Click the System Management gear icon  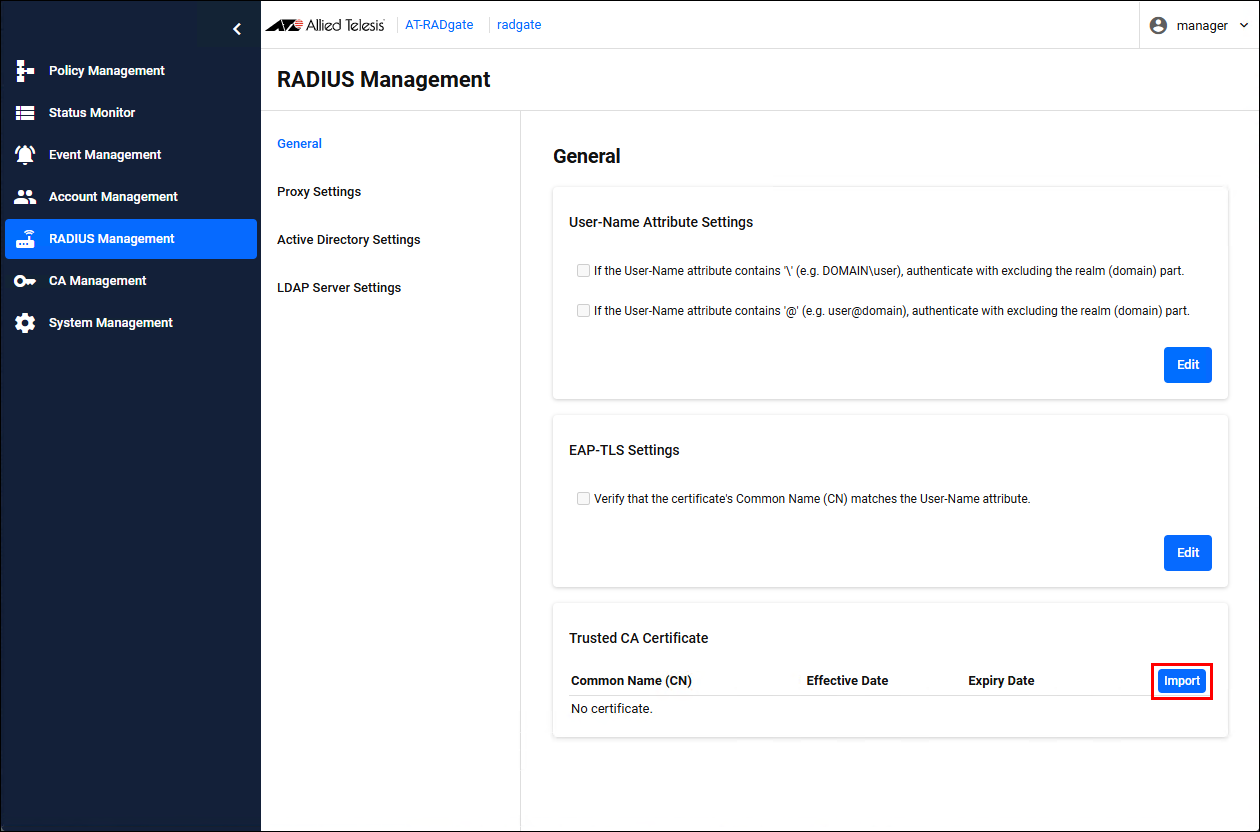coord(25,323)
